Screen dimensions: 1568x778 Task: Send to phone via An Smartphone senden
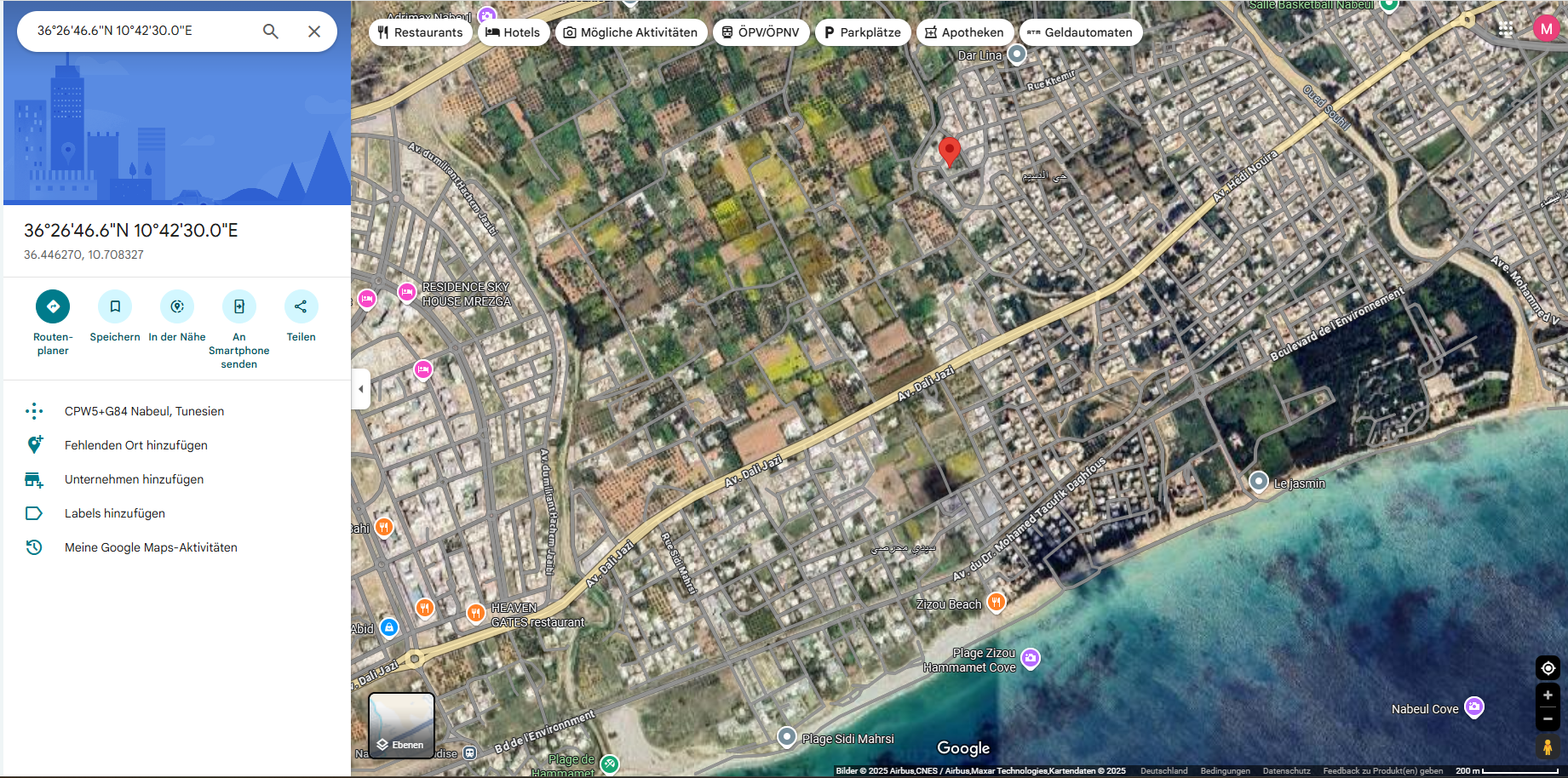pyautogui.click(x=239, y=306)
